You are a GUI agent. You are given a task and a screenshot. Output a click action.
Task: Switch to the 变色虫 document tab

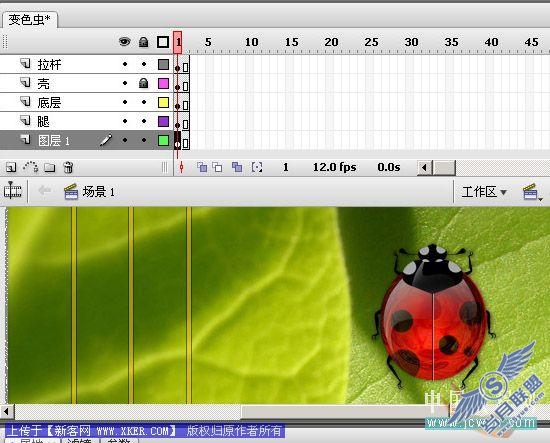[29, 20]
